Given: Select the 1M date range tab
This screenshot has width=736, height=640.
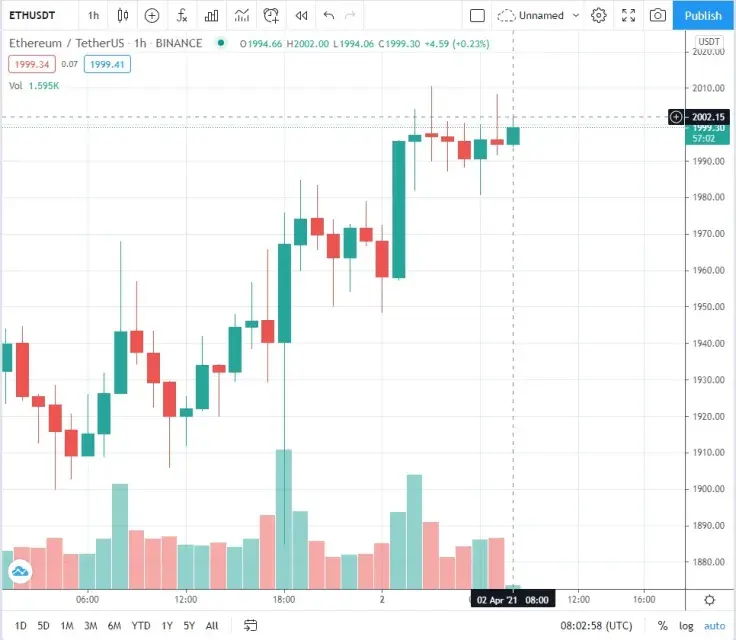Looking at the screenshot, I should tap(67, 625).
